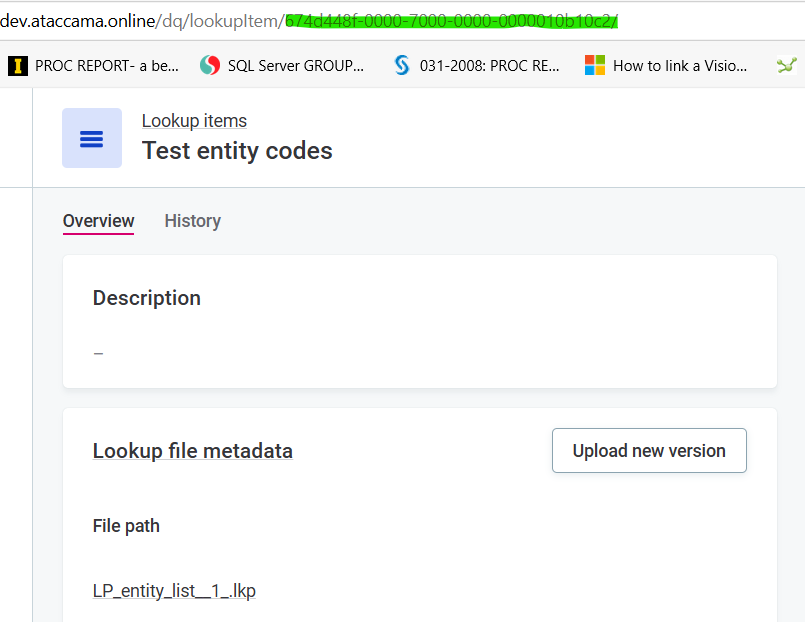Open the PROC REPORT bookmark favicon
This screenshot has height=622, width=805.
click(x=17, y=66)
